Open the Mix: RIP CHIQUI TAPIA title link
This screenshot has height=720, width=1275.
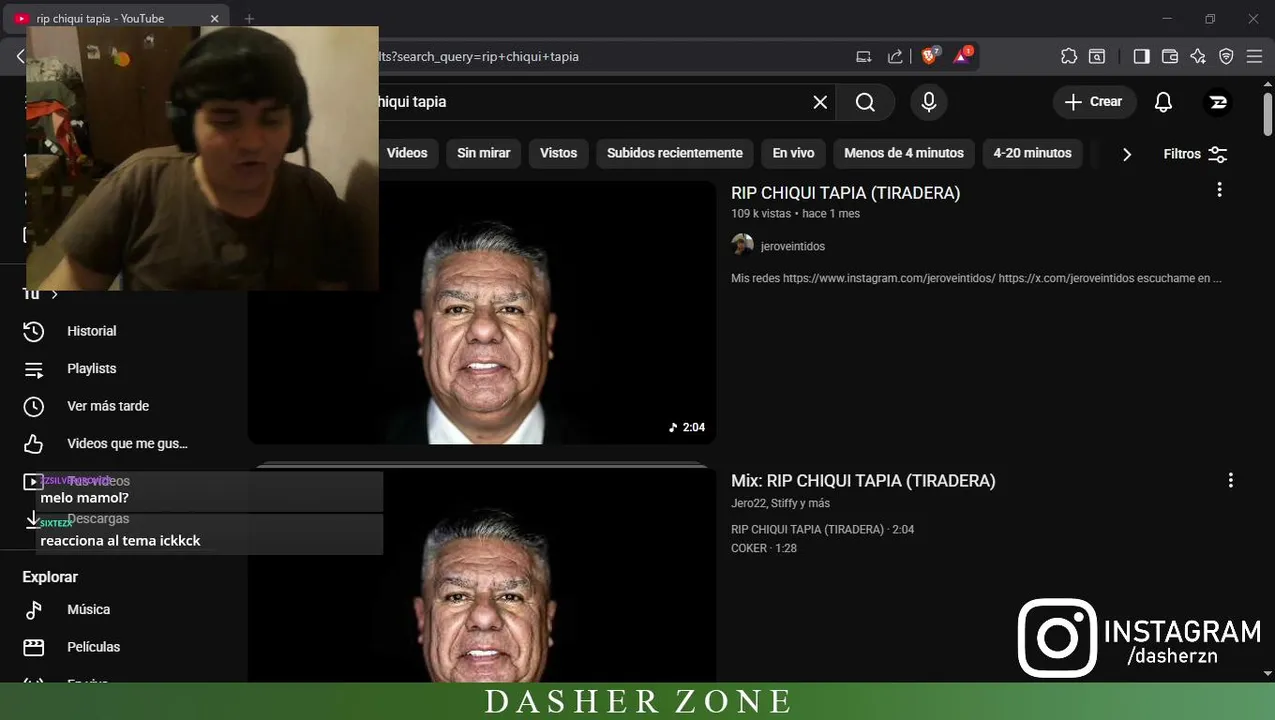[x=863, y=481]
